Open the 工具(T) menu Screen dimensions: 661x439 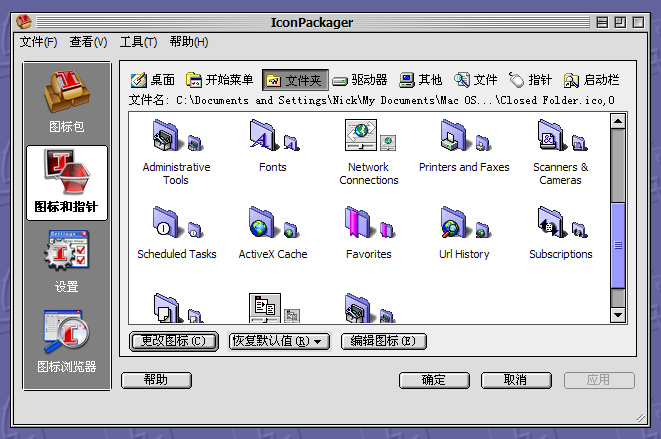(138, 42)
